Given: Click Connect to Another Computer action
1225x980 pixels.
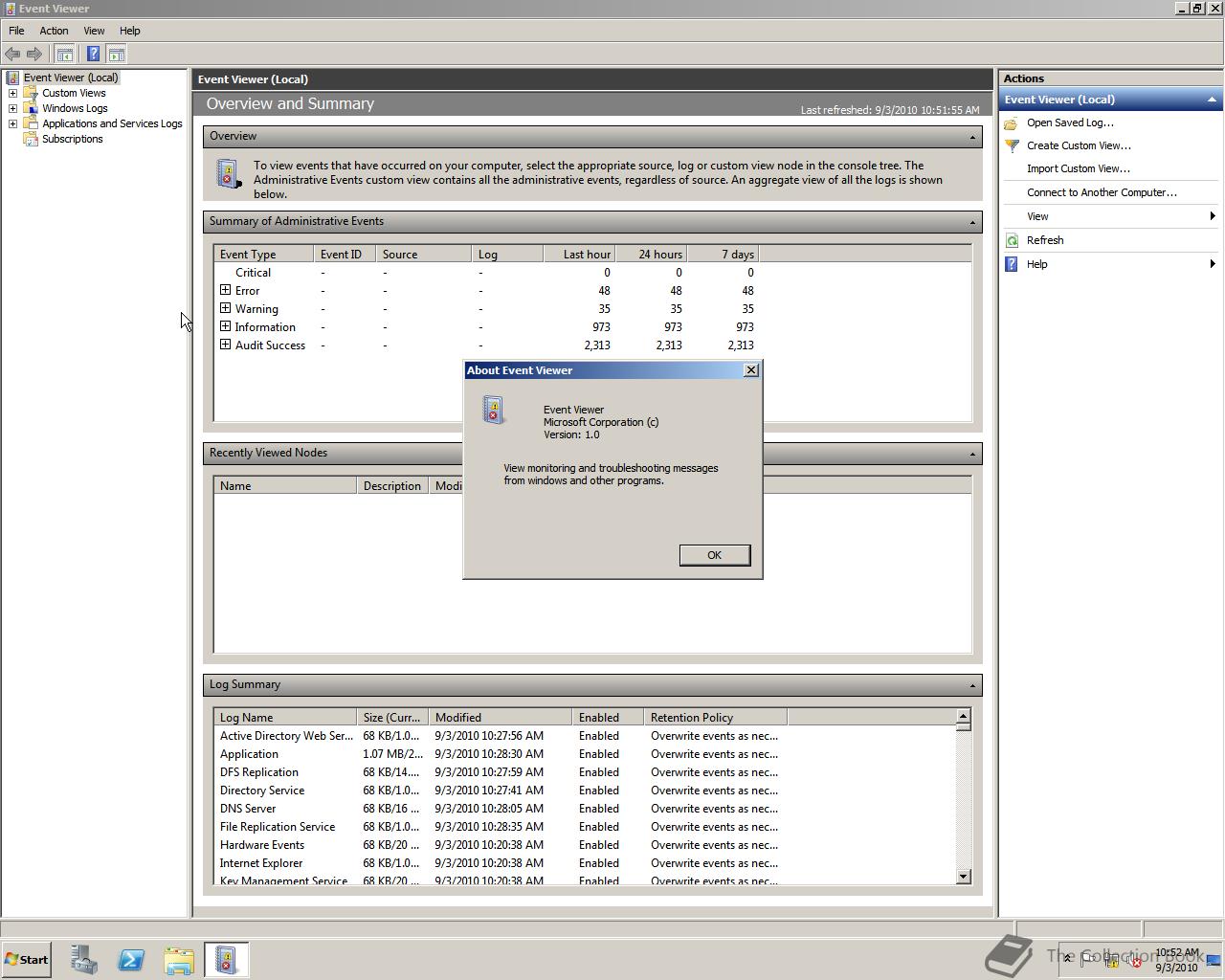Looking at the screenshot, I should point(1102,192).
